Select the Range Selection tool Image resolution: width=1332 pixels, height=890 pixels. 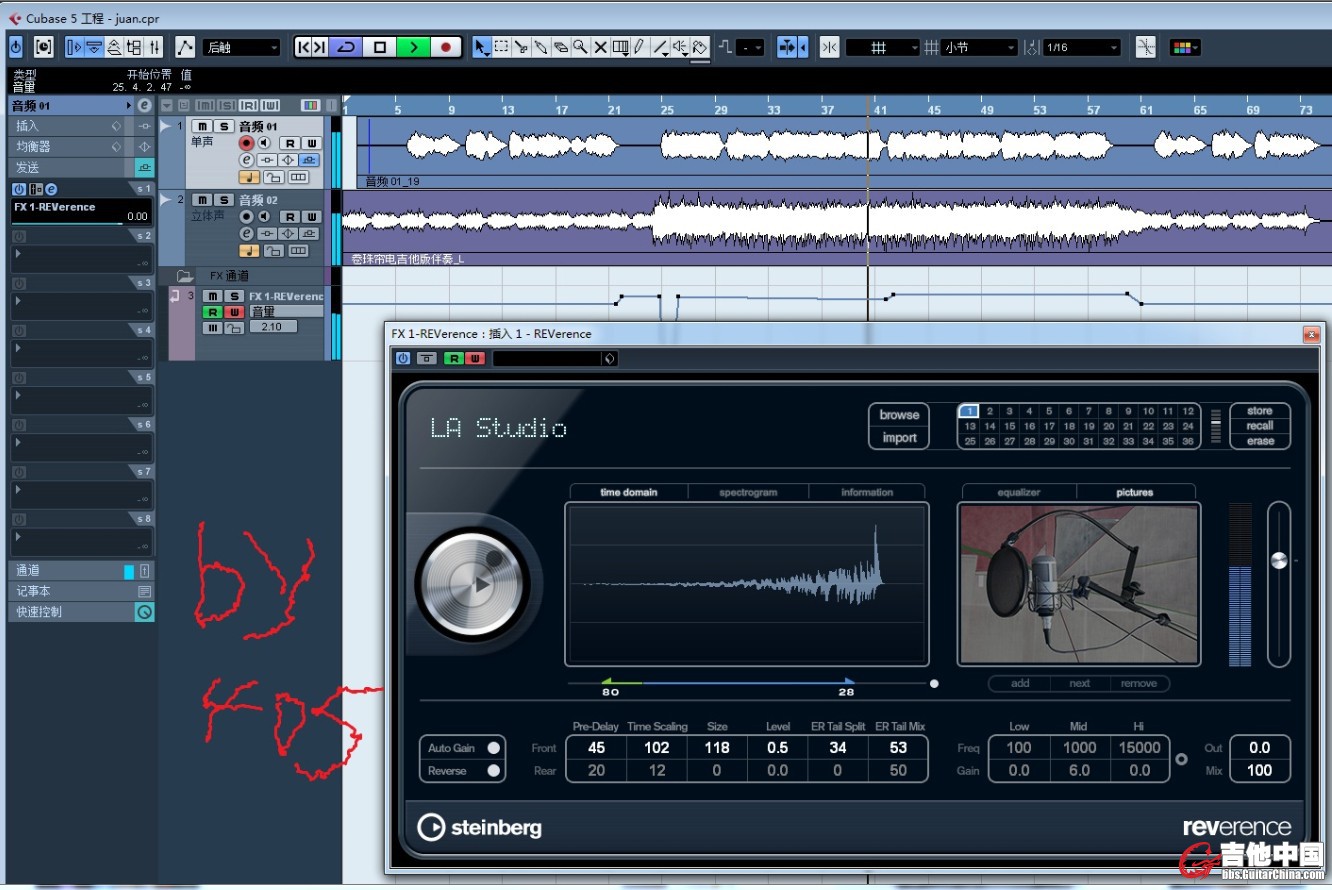501,47
